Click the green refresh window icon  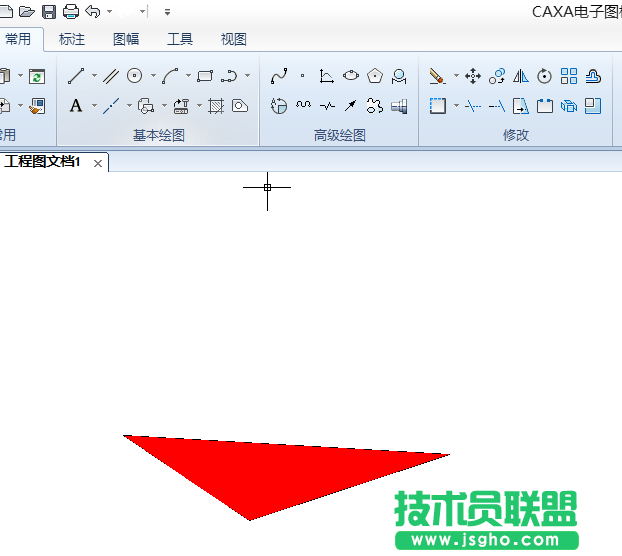coord(37,76)
